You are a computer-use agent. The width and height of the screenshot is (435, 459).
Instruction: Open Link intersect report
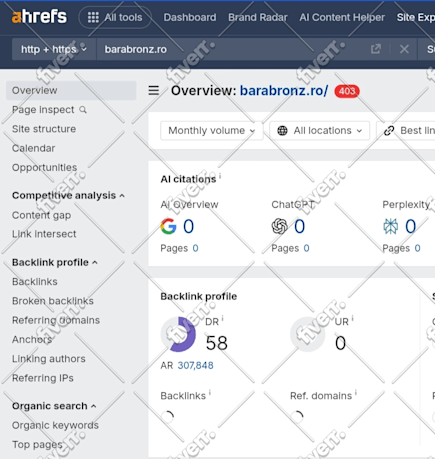[x=44, y=234]
